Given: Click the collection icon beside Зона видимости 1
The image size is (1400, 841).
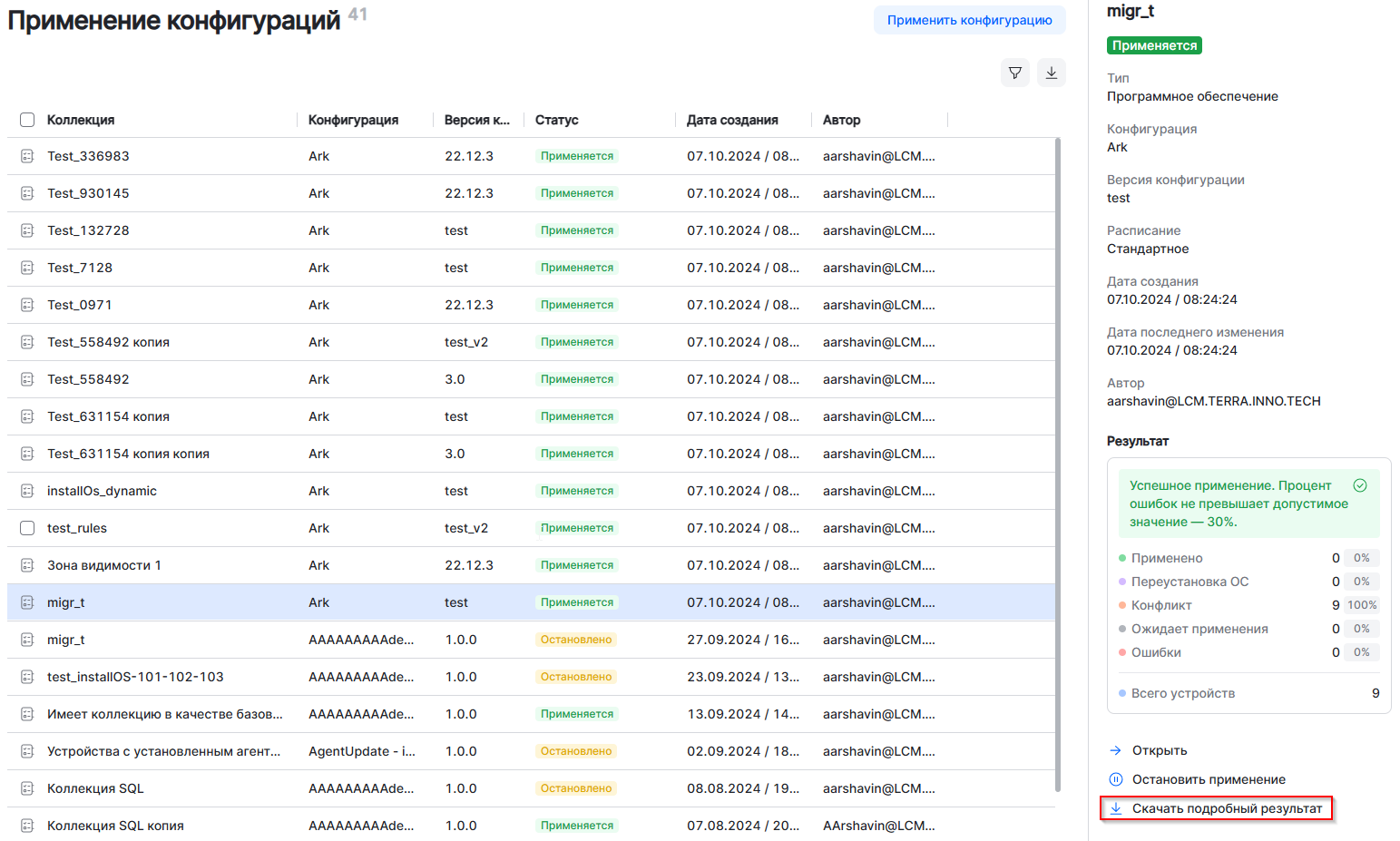Looking at the screenshot, I should (x=27, y=565).
